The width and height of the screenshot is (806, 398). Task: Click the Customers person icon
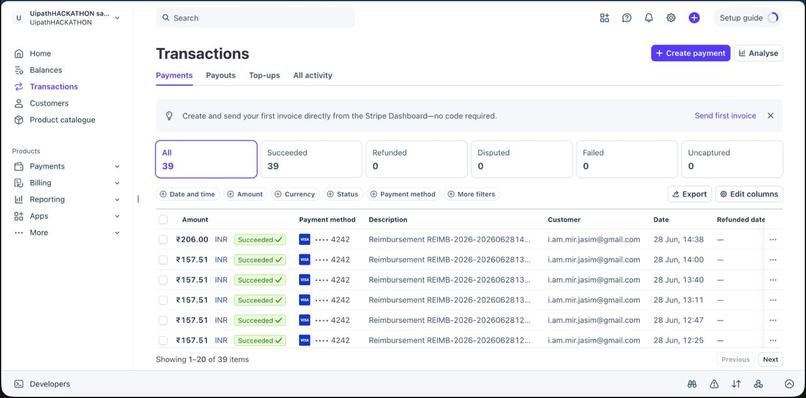(x=19, y=103)
